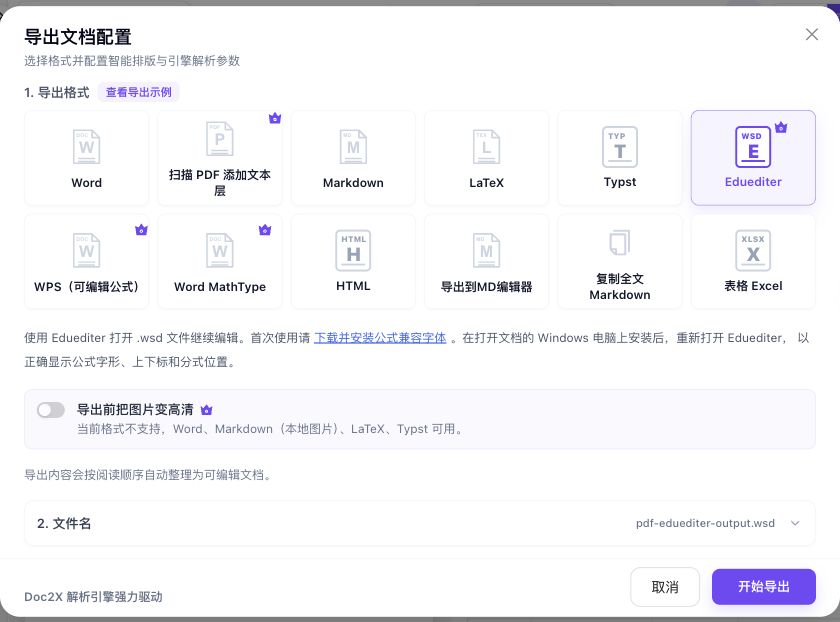The height and width of the screenshot is (622, 840).
Task: Click the 导出到MD编辑器 label
Action: [486, 287]
